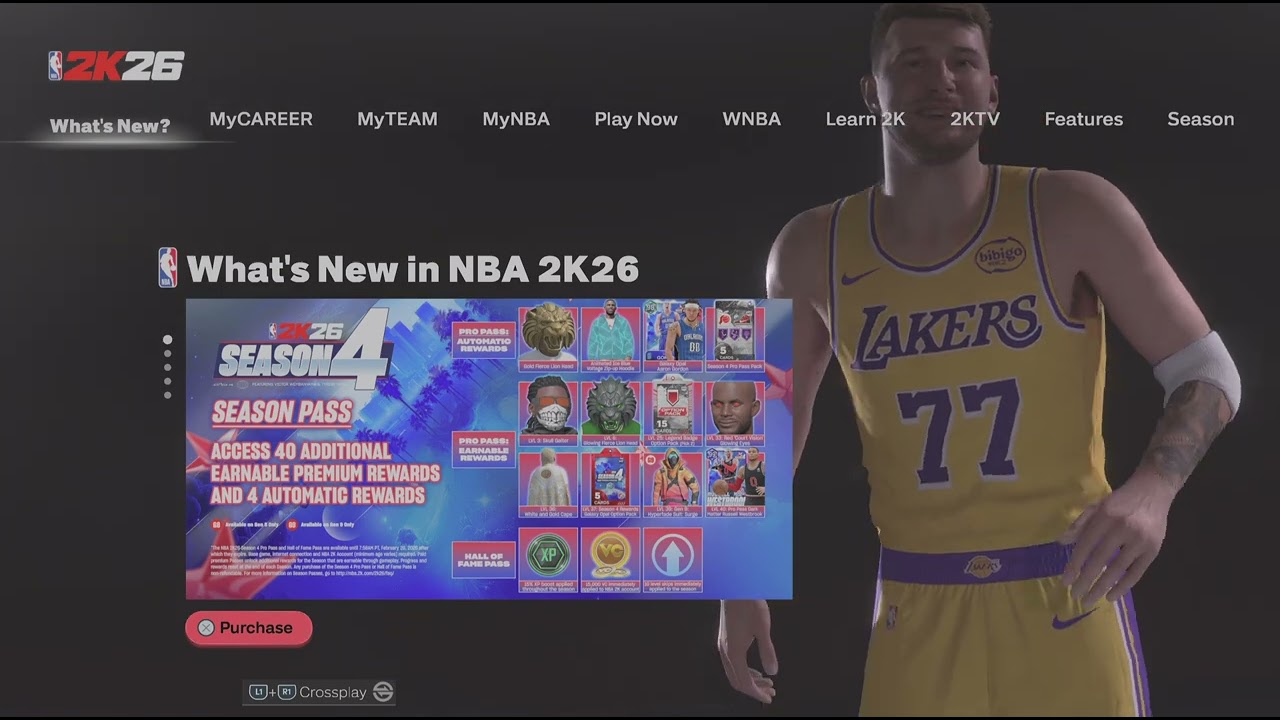
Task: Switch to the 2KTV tab
Action: pyautogui.click(x=975, y=119)
